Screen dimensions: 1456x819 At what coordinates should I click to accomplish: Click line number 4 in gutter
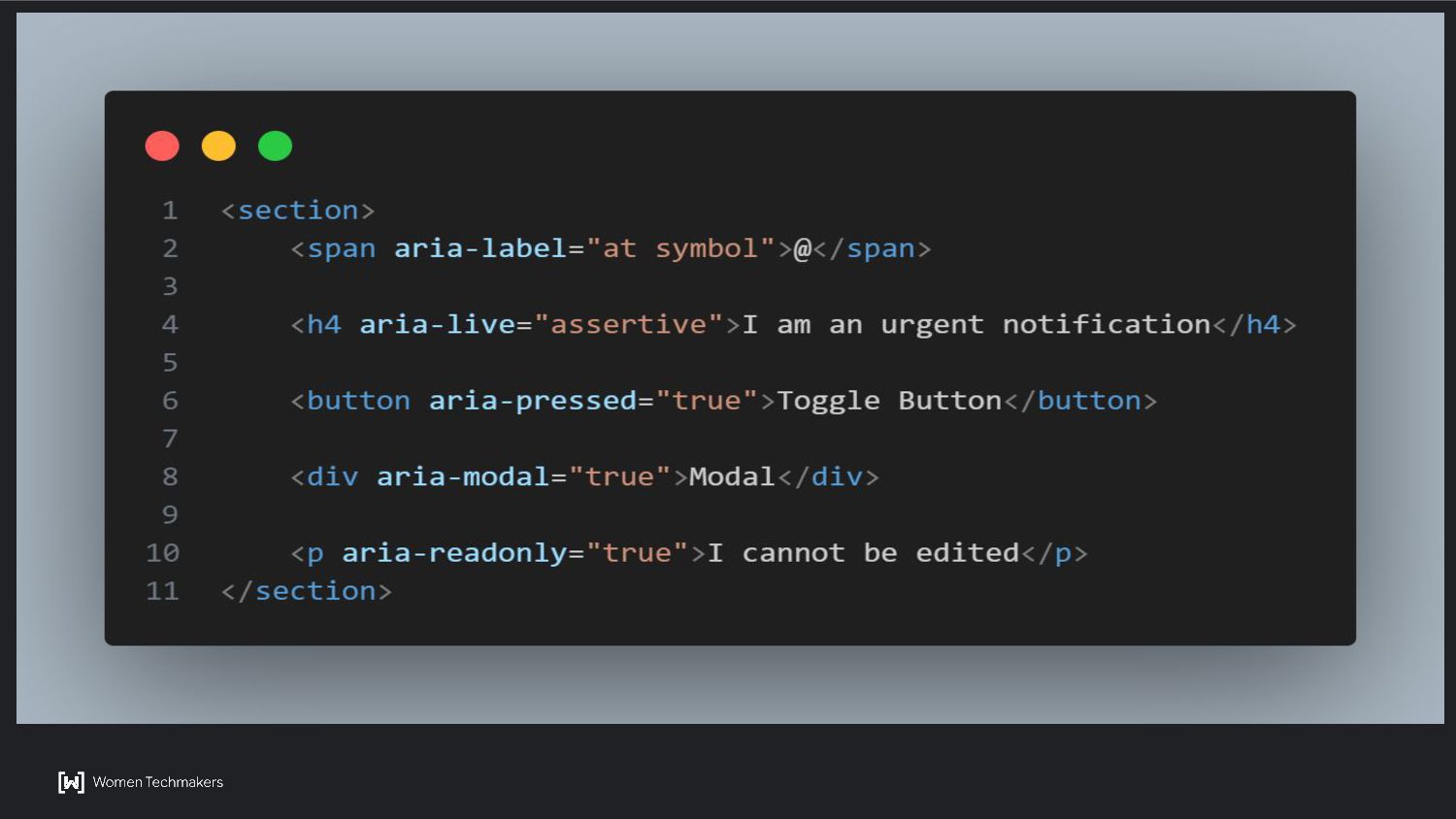(170, 324)
